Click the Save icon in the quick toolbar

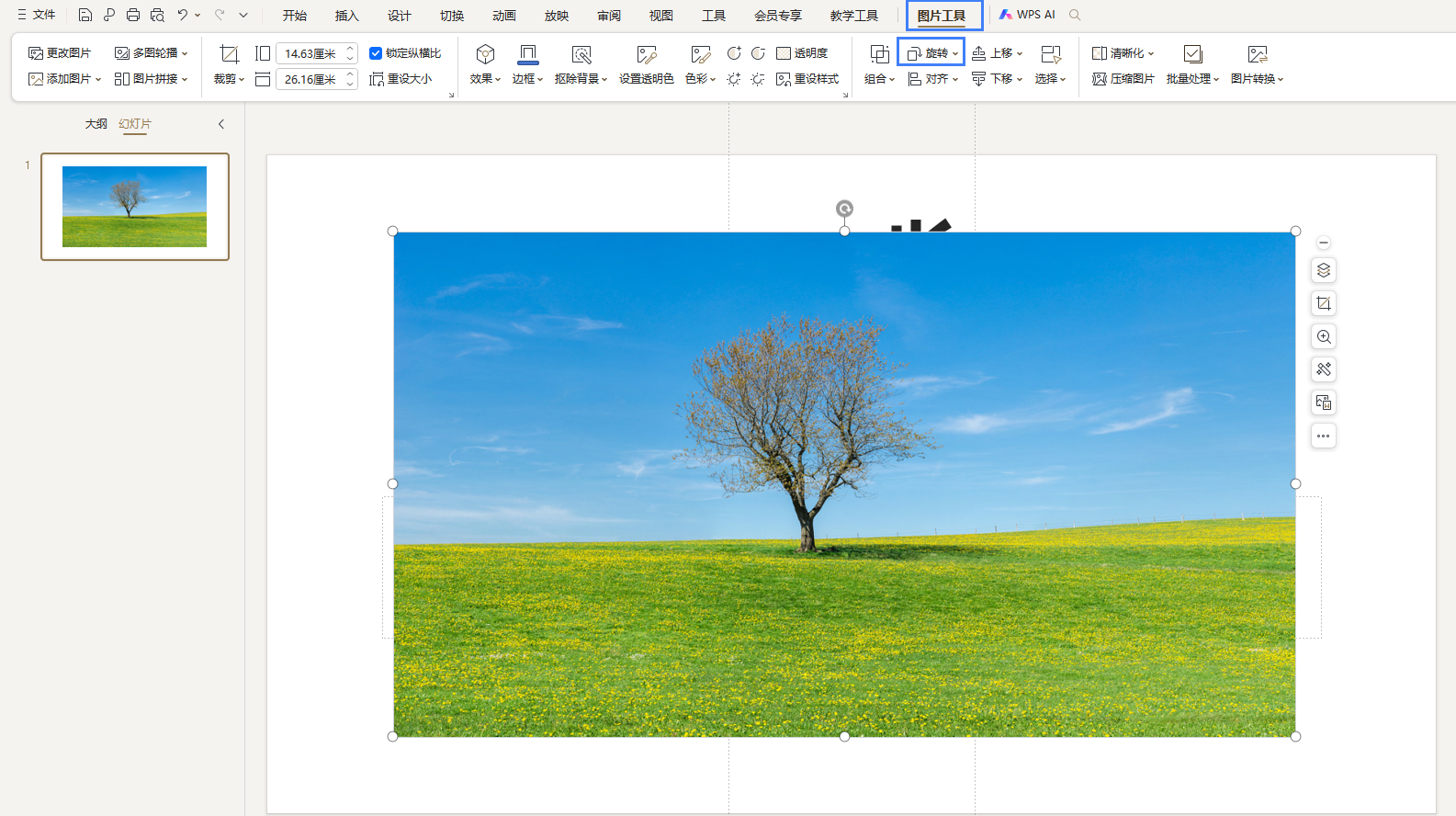pos(85,15)
